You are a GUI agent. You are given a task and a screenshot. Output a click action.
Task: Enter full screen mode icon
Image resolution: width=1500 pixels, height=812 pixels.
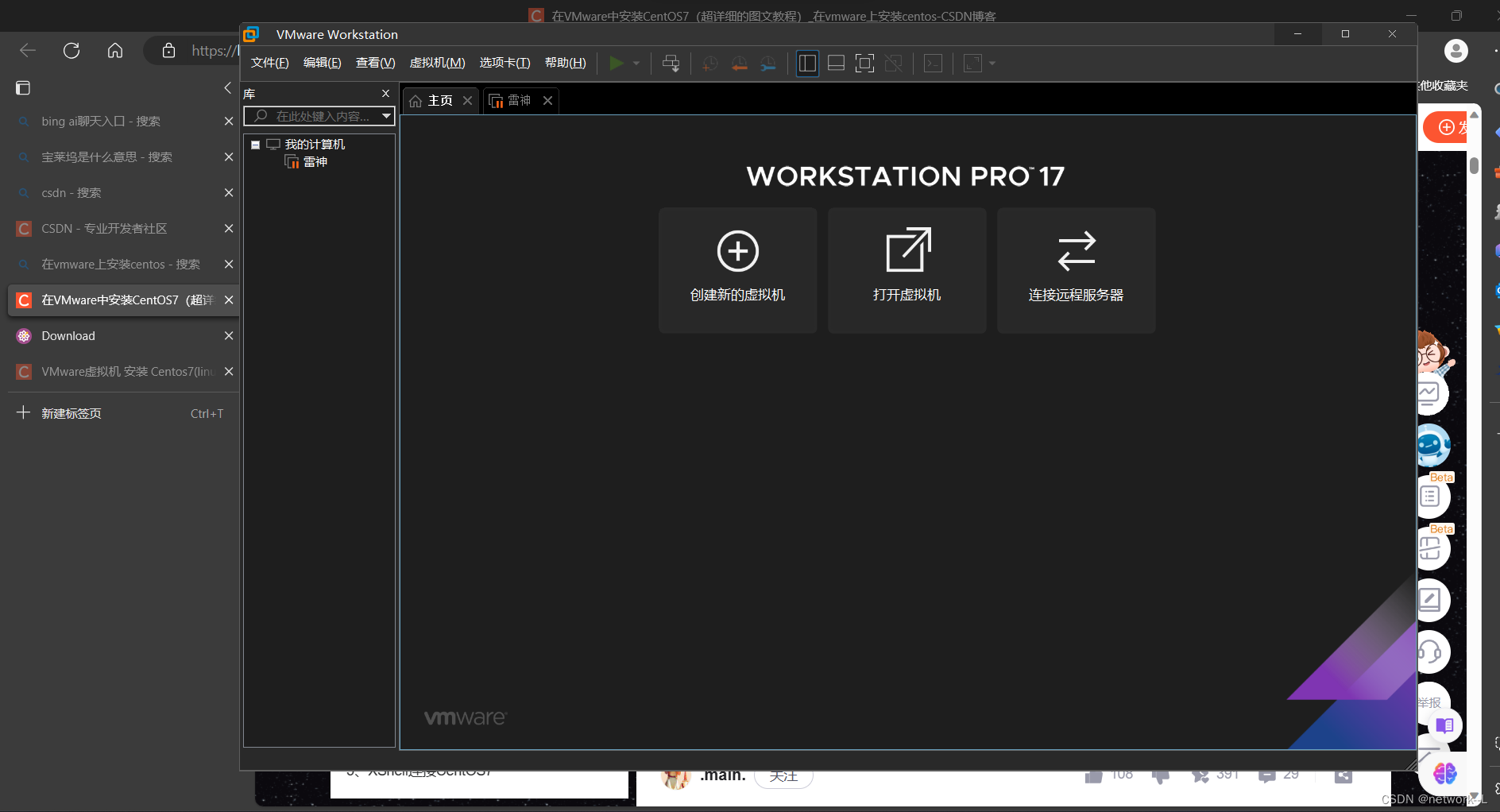tap(864, 64)
